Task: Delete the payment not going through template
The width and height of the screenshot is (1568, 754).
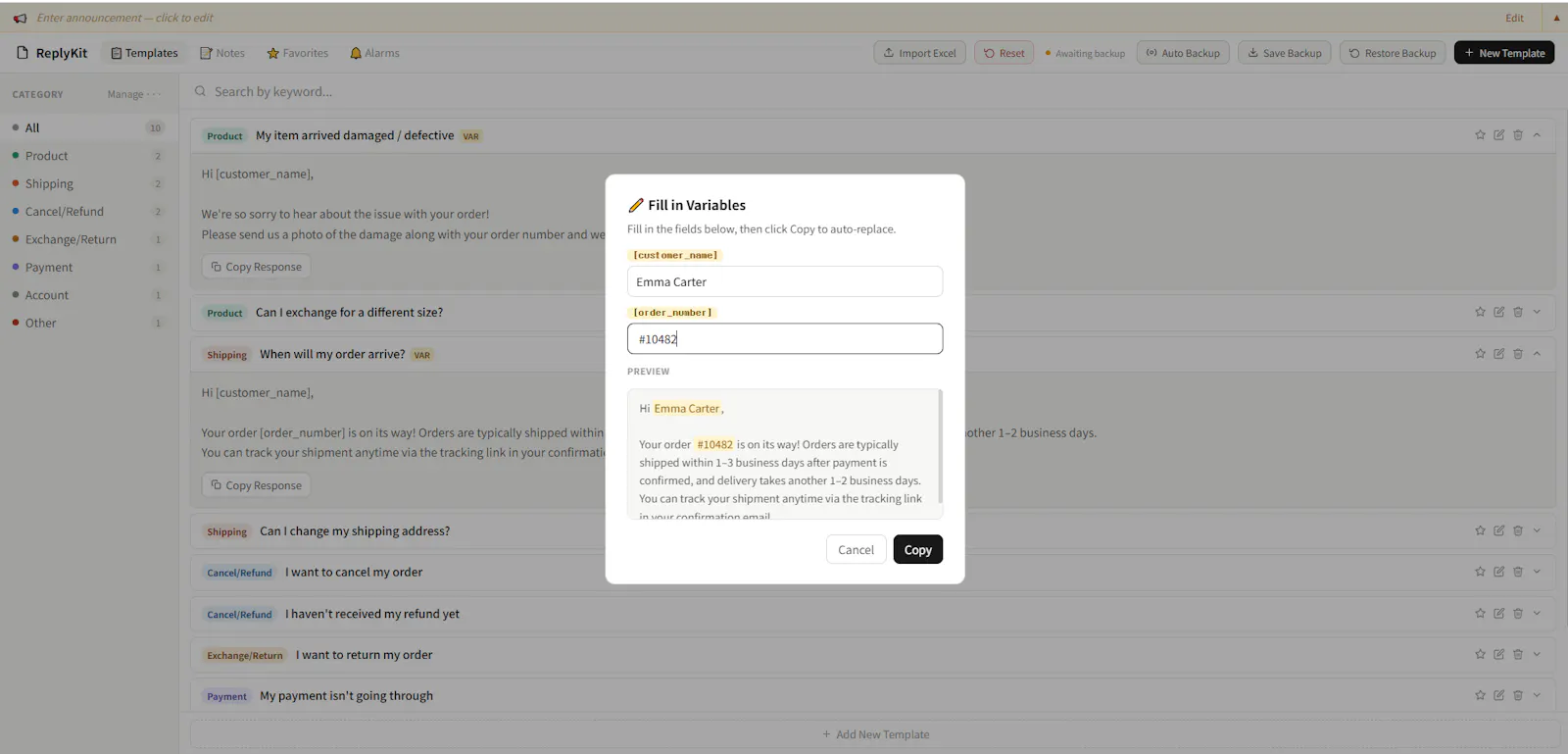Action: click(1518, 695)
